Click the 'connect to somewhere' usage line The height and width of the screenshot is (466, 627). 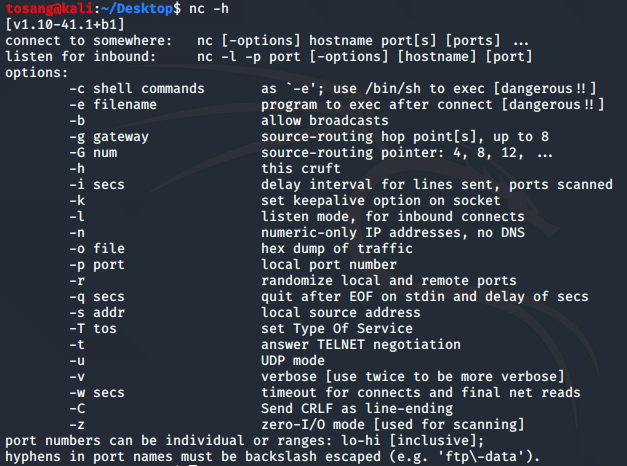click(x=267, y=41)
